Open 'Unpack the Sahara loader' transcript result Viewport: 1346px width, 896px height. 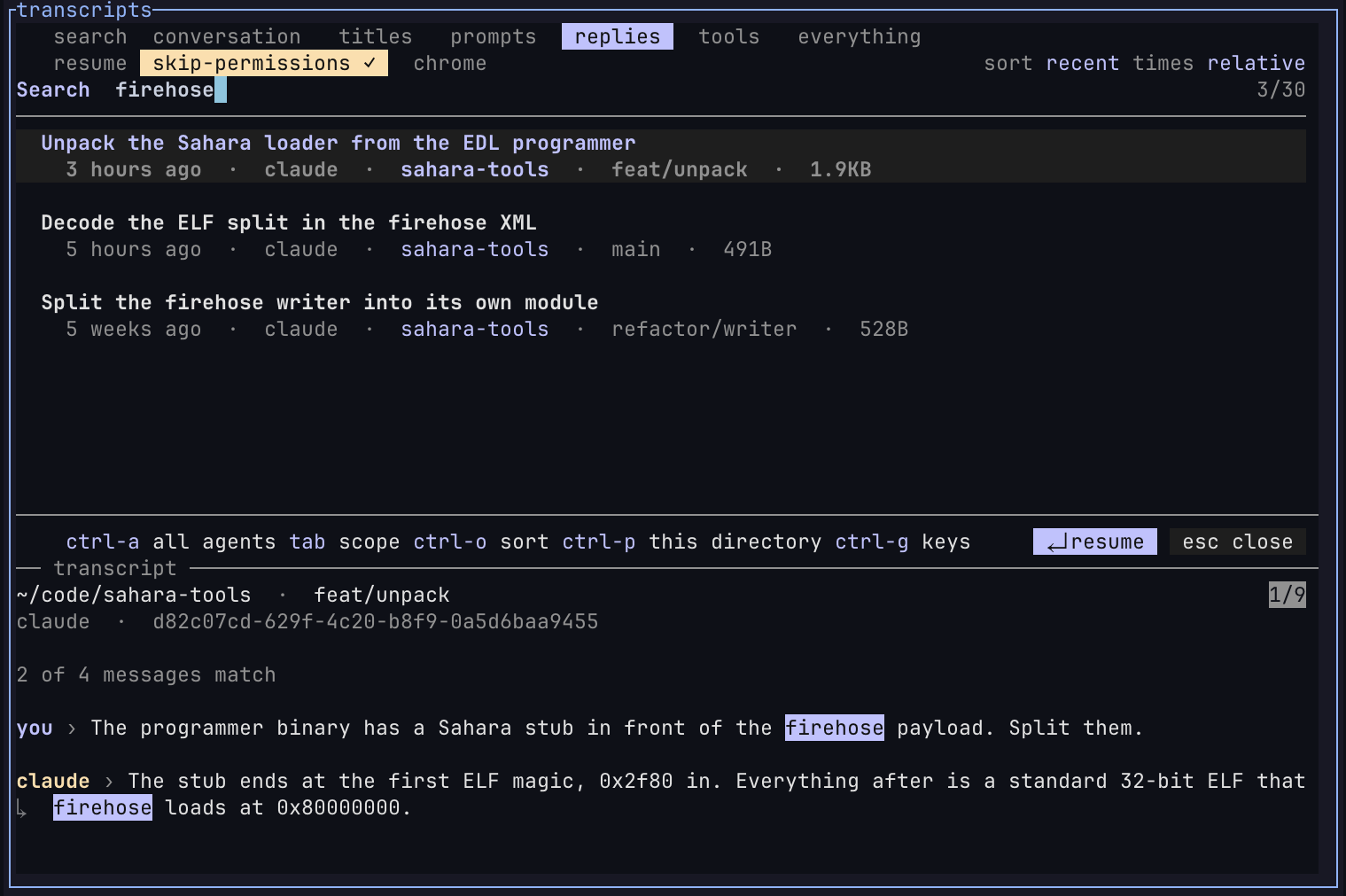click(x=661, y=156)
